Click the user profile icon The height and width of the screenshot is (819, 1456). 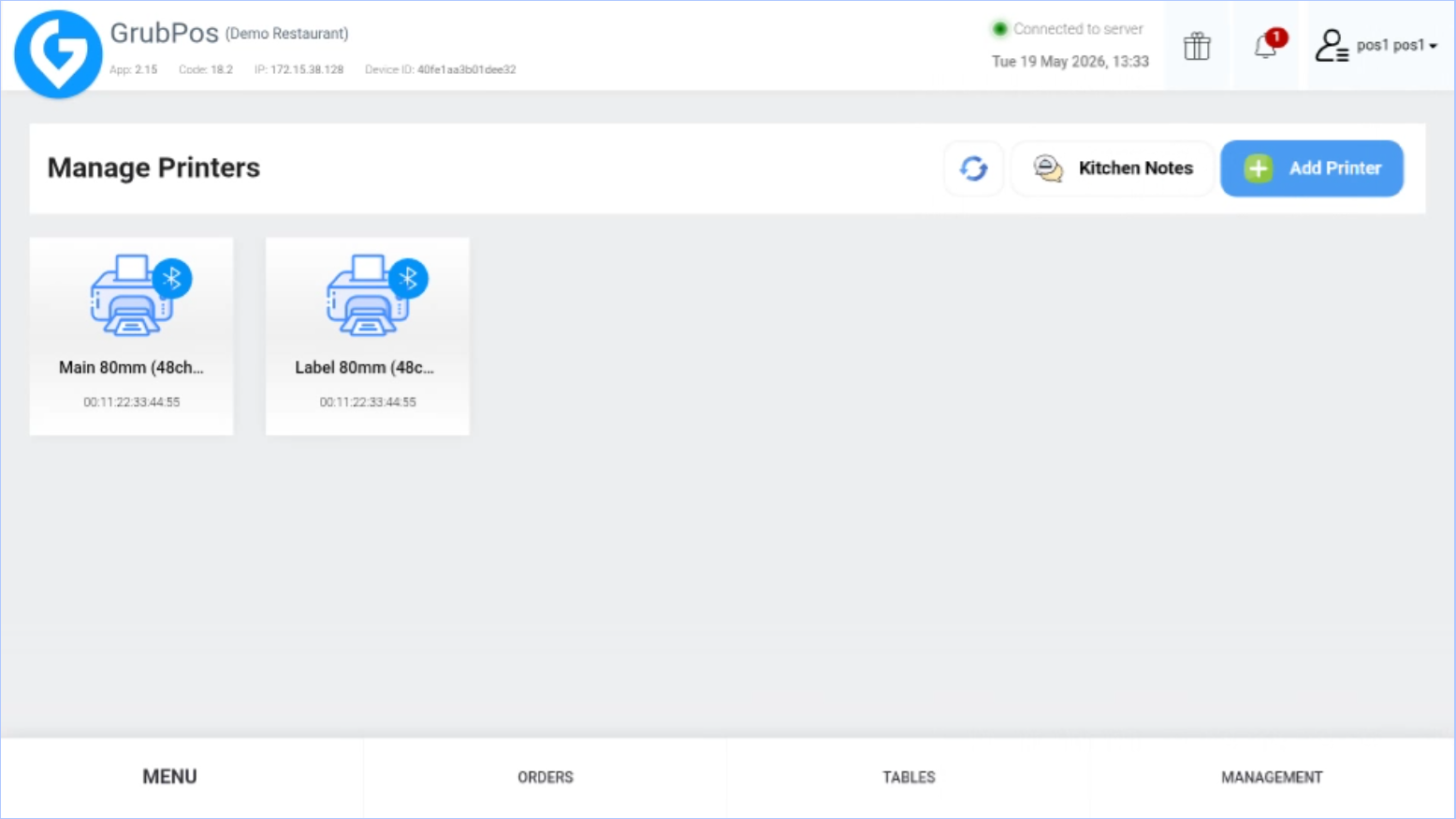(1332, 45)
